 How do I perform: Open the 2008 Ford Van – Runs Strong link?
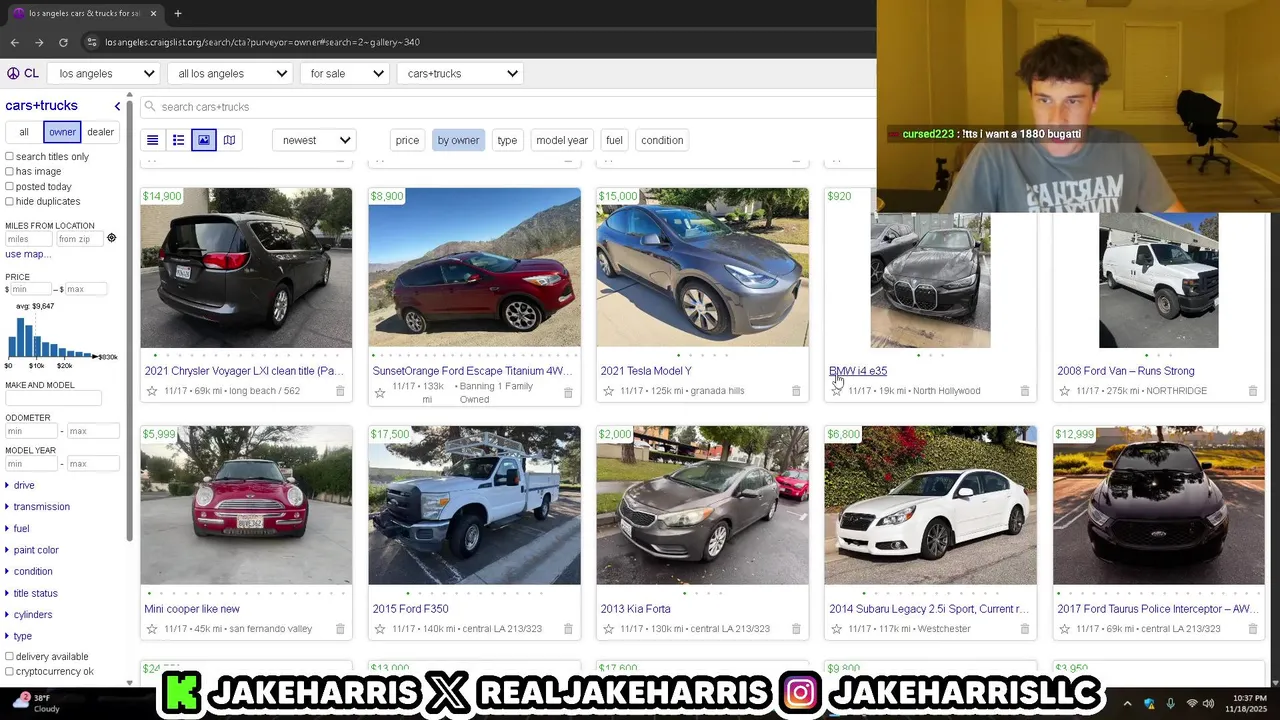click(1126, 371)
